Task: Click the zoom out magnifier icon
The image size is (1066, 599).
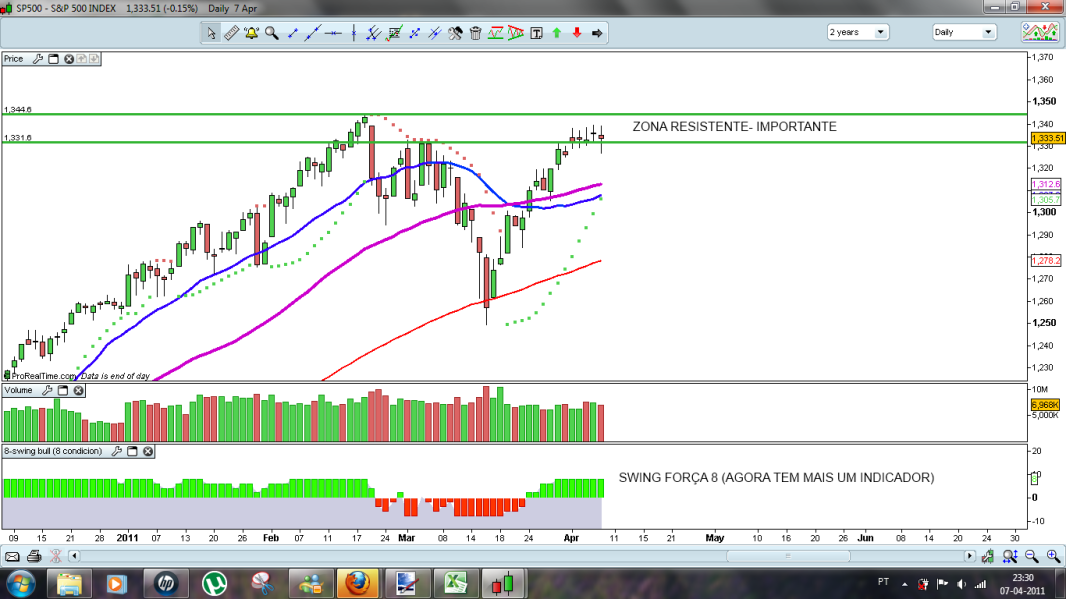Action: pos(1031,557)
